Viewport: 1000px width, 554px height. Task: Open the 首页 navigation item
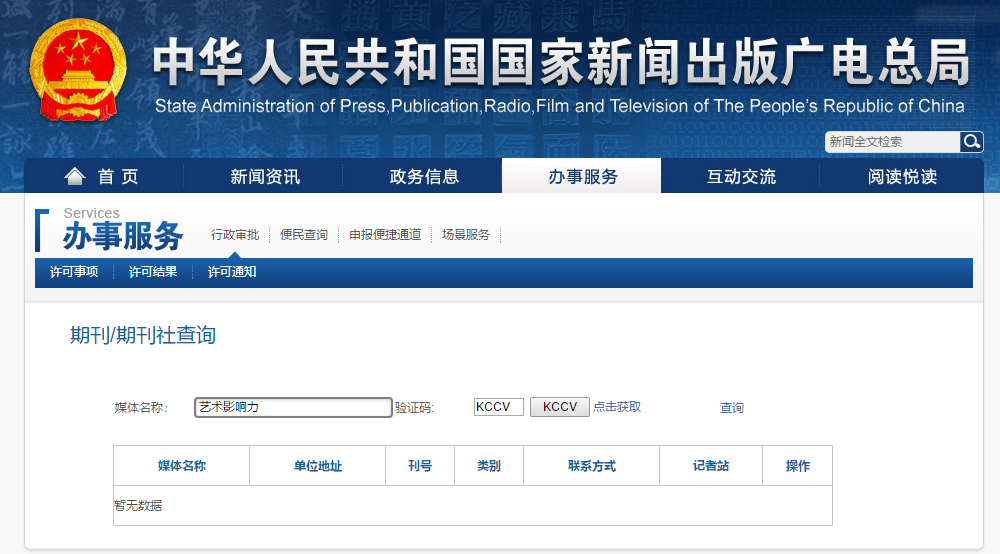(x=103, y=176)
